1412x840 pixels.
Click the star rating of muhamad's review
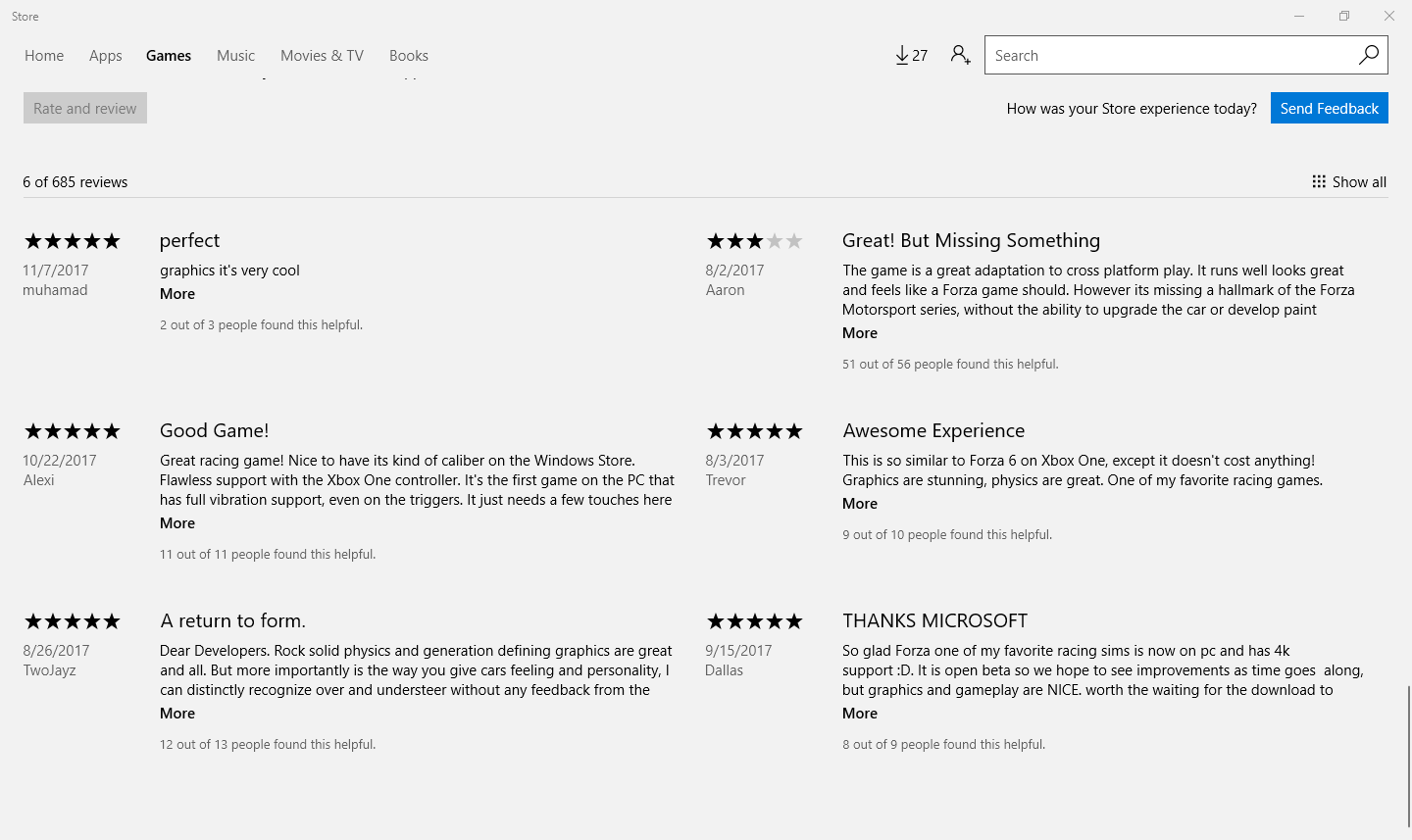point(72,240)
